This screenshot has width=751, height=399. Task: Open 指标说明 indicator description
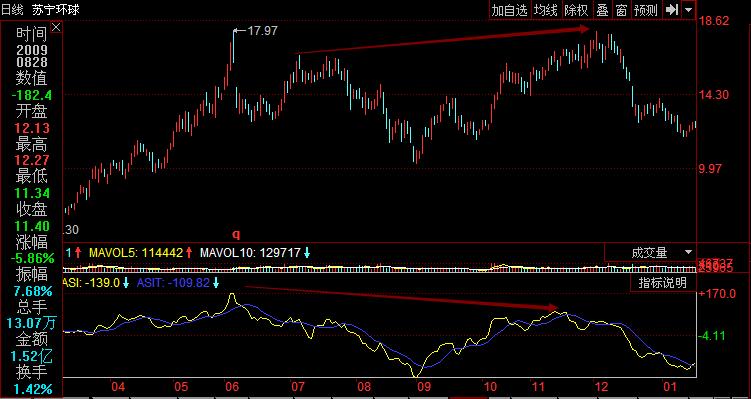pyautogui.click(x=662, y=283)
